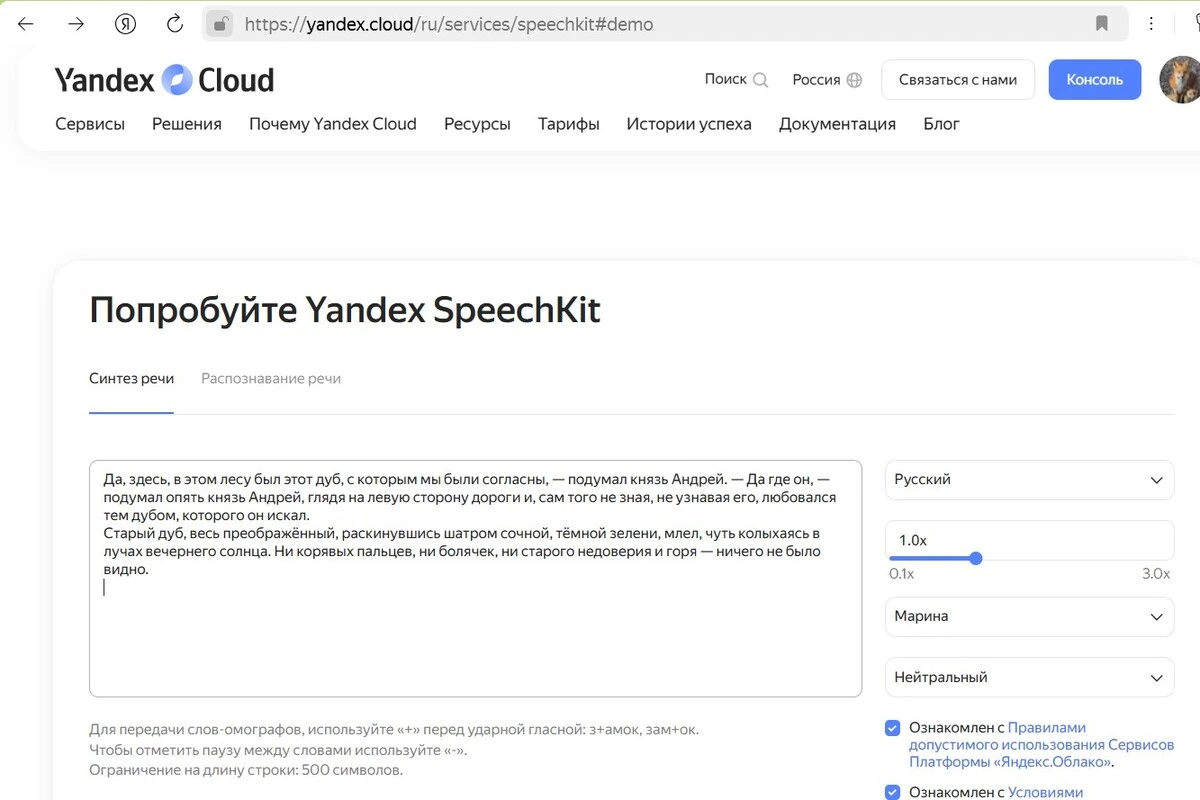Open the Решения menu
1200x800 pixels.
tap(187, 124)
